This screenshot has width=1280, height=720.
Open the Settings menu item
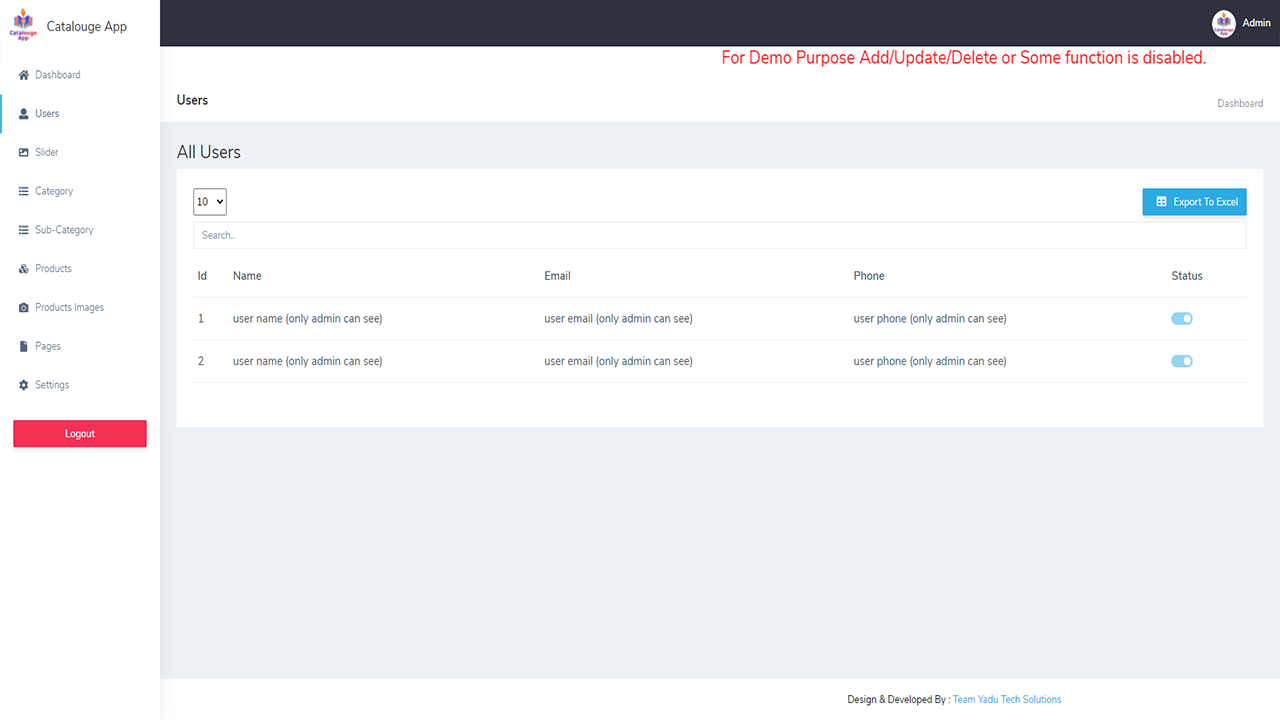click(80, 385)
